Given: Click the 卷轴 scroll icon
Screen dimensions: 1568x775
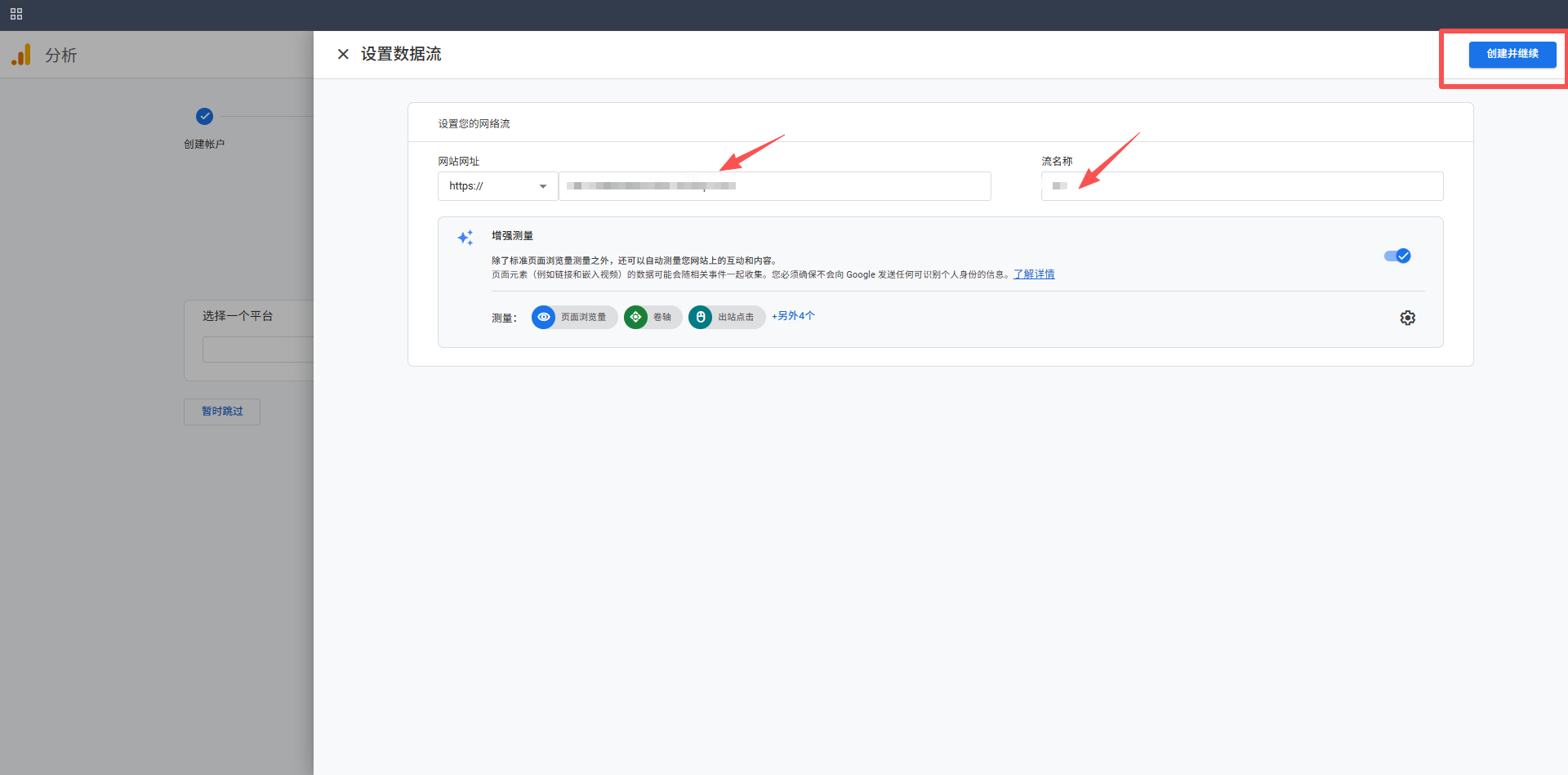Looking at the screenshot, I should click(635, 317).
